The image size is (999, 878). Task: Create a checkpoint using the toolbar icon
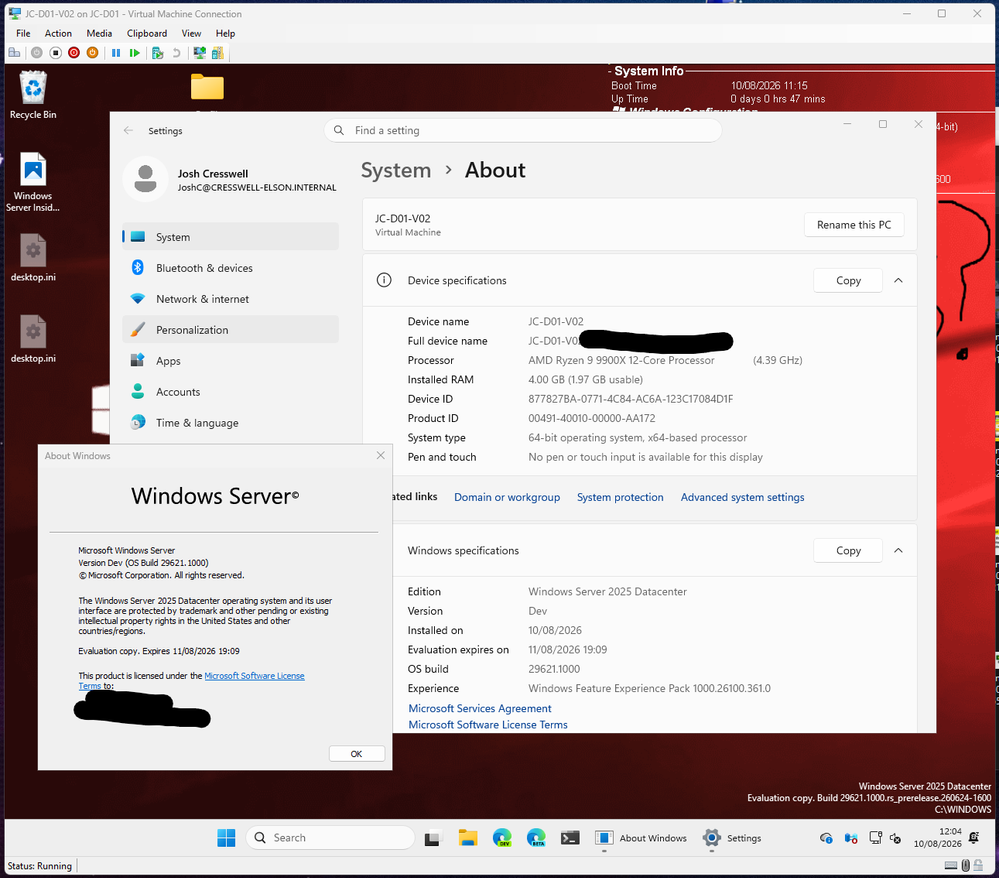point(157,53)
